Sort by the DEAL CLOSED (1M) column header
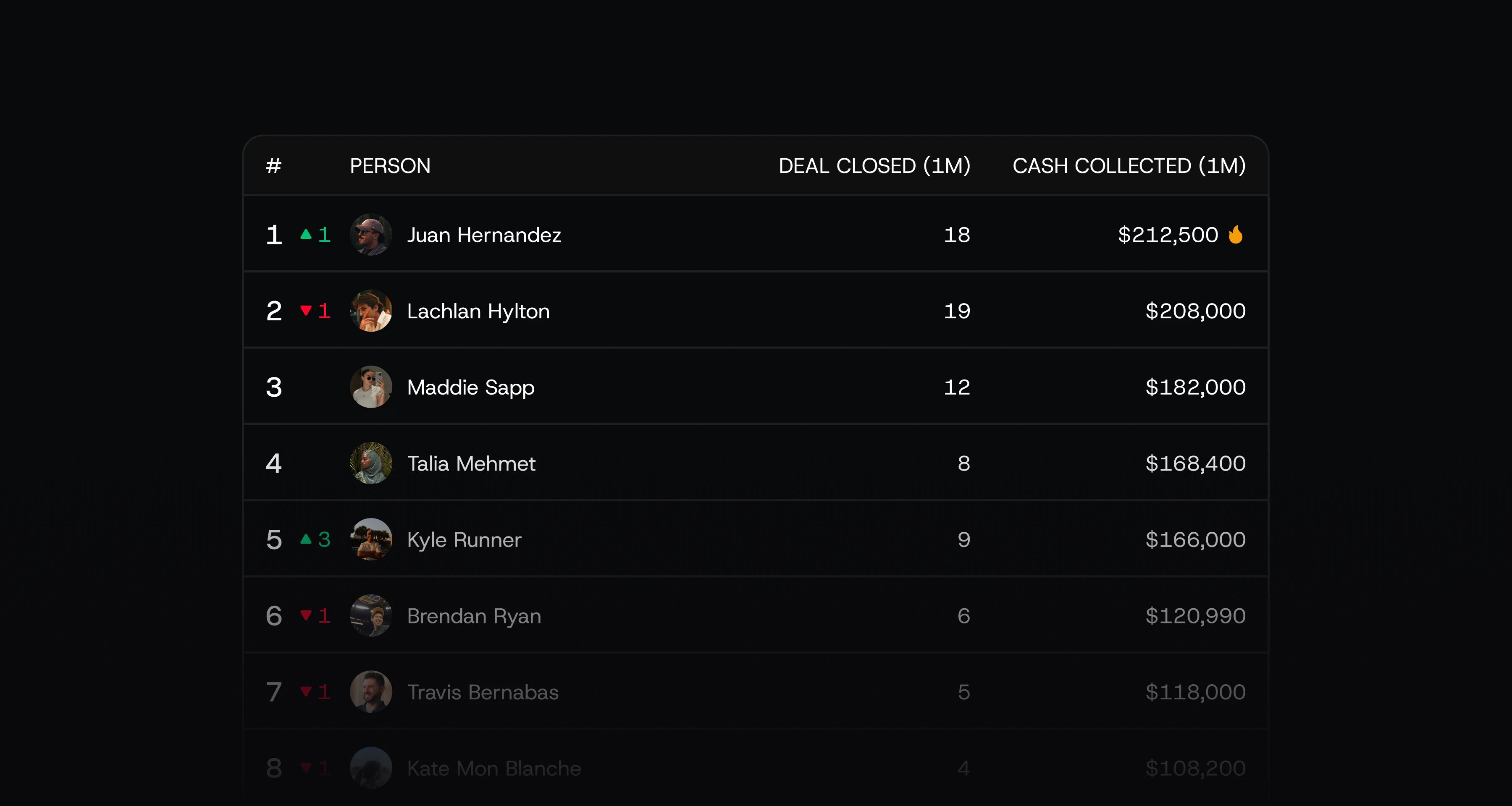Image resolution: width=1512 pixels, height=806 pixels. (874, 166)
